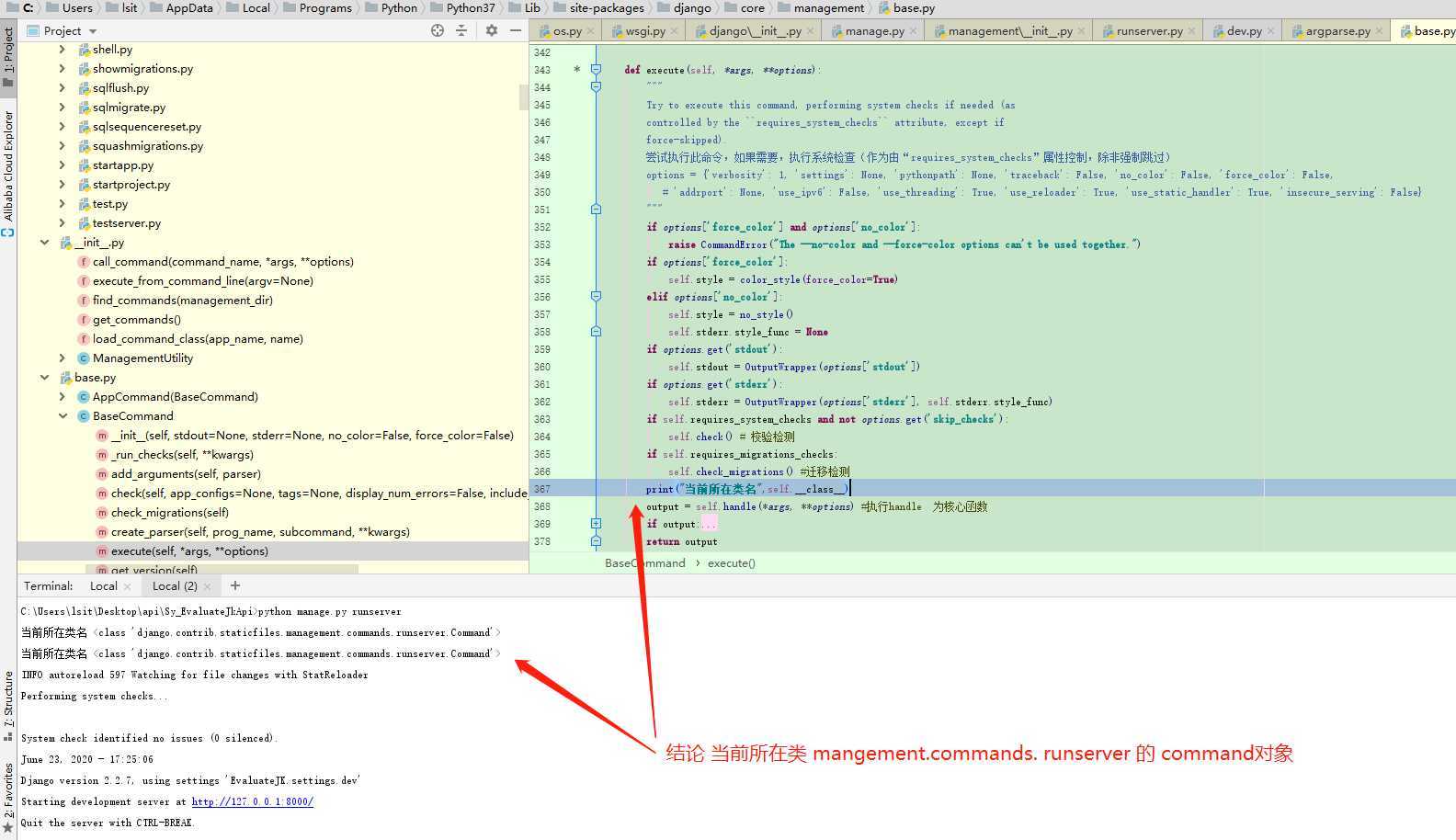
Task: Switch to the os.py tab
Action: (567, 31)
